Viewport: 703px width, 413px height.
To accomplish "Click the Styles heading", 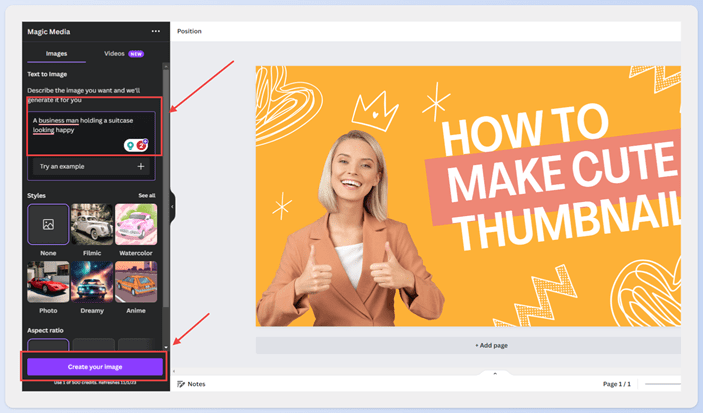I will coord(36,196).
